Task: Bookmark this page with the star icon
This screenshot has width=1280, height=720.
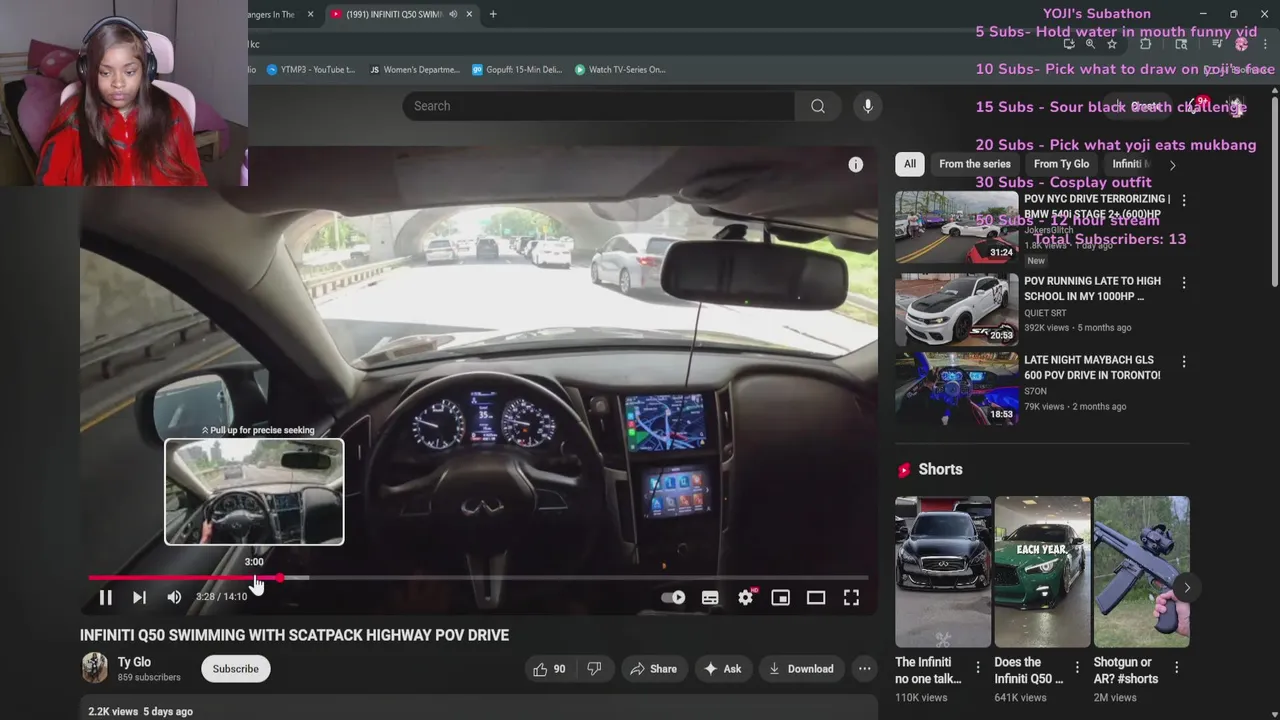Action: point(1111,44)
